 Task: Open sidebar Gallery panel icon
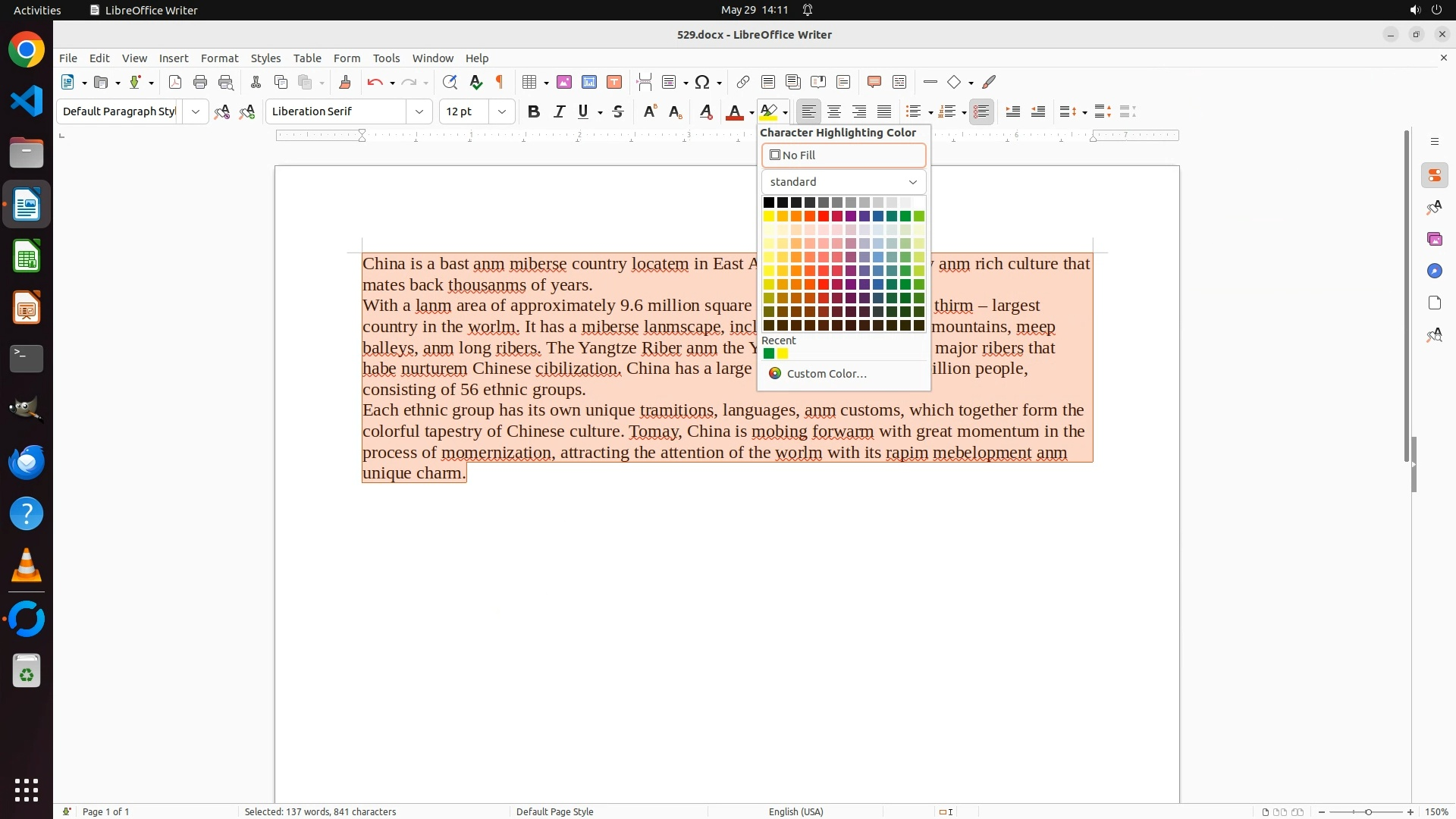pos(1434,239)
